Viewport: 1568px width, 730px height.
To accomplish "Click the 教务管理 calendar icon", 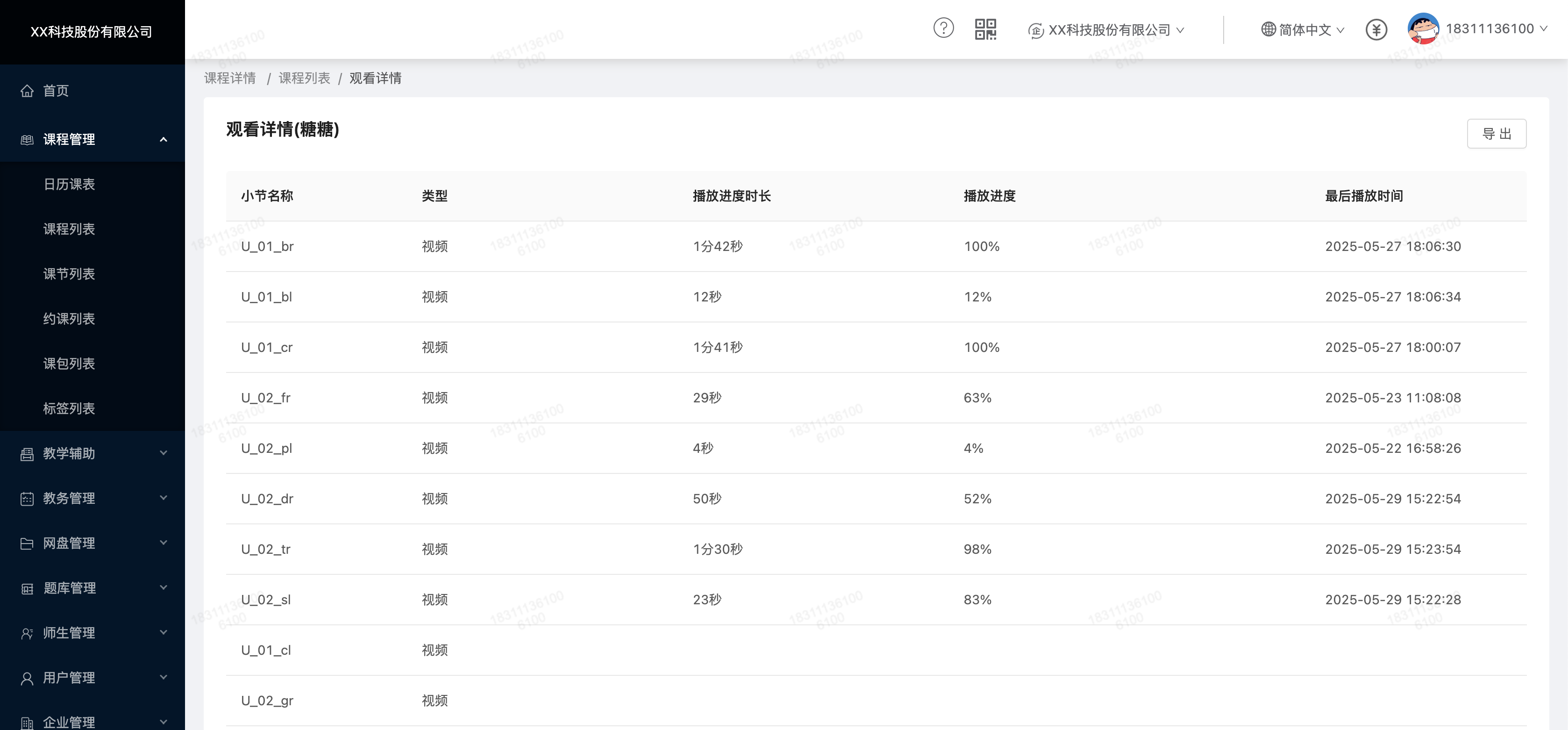I will click(27, 499).
